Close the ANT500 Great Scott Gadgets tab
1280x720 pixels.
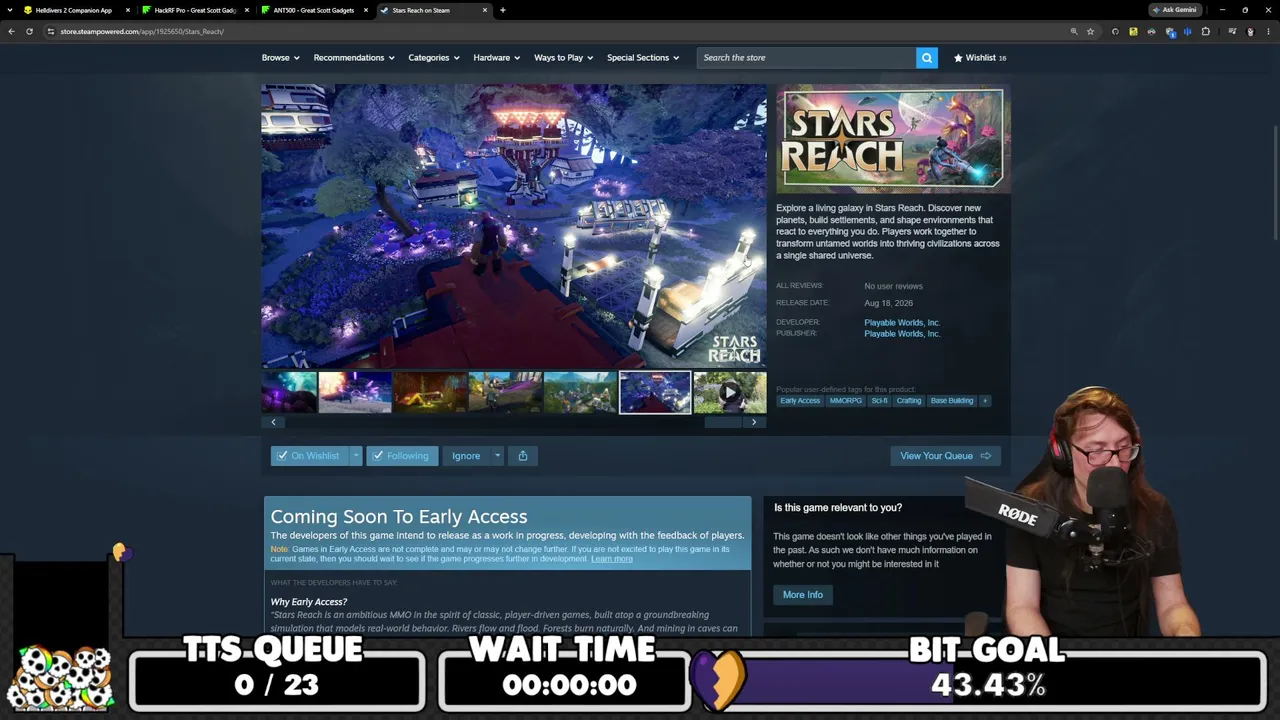tap(366, 10)
